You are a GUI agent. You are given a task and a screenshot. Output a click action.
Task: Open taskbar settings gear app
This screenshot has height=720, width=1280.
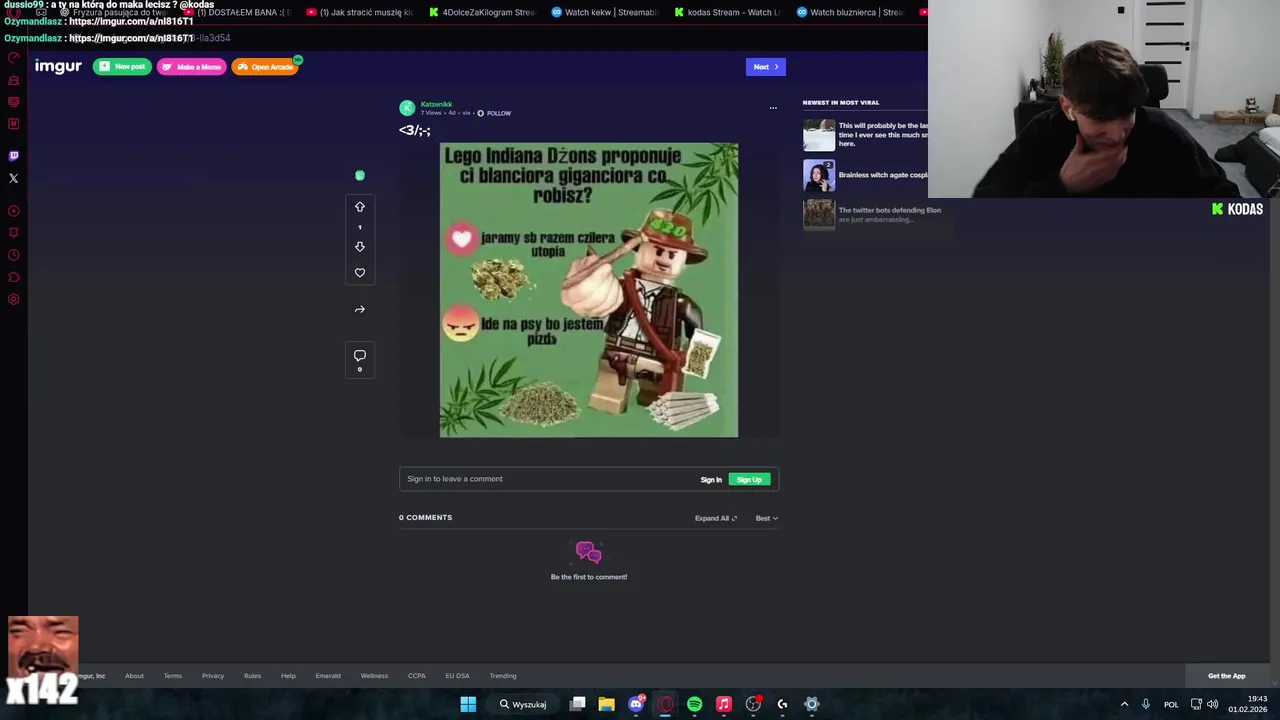pyautogui.click(x=812, y=704)
